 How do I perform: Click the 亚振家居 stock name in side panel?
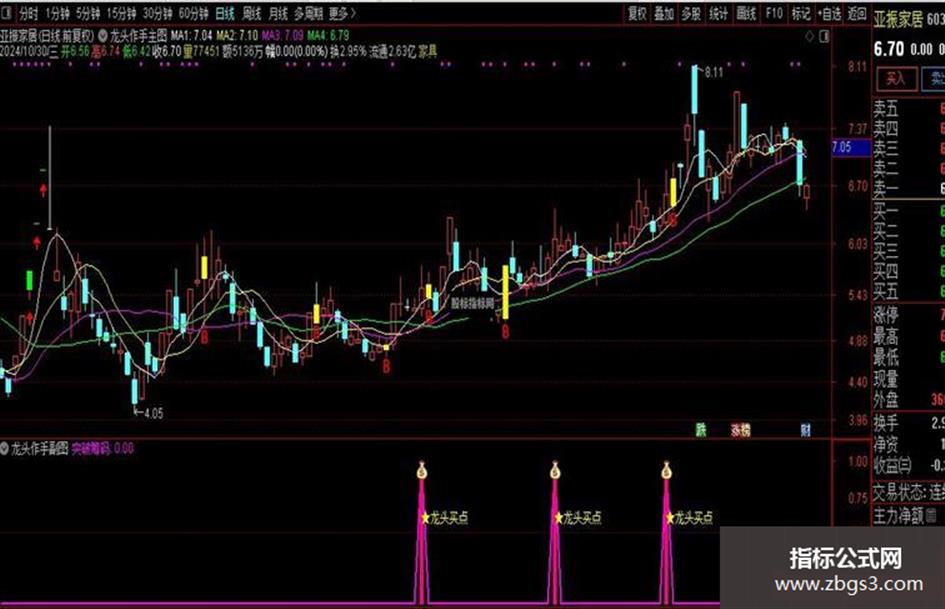click(x=899, y=19)
